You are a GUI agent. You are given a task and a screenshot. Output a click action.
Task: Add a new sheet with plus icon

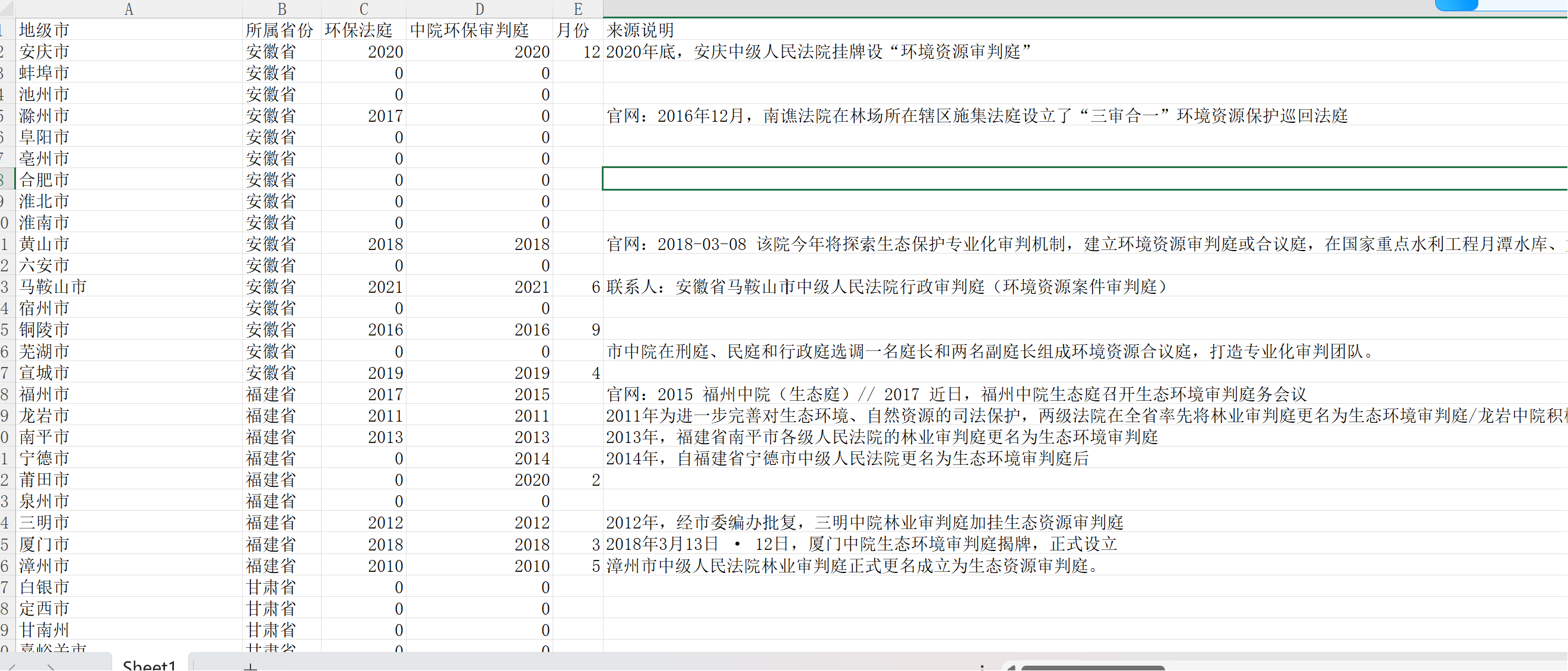click(250, 667)
